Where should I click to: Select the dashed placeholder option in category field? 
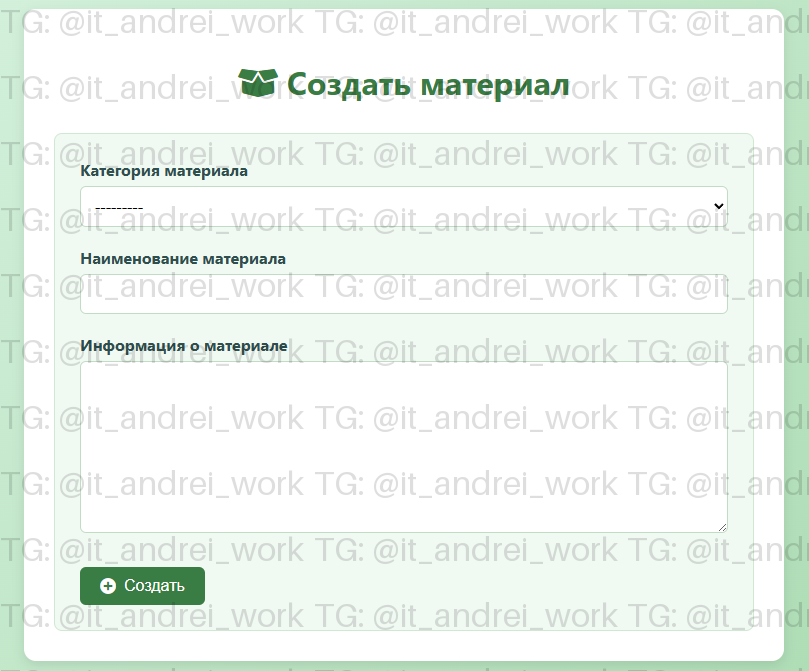click(x=117, y=208)
